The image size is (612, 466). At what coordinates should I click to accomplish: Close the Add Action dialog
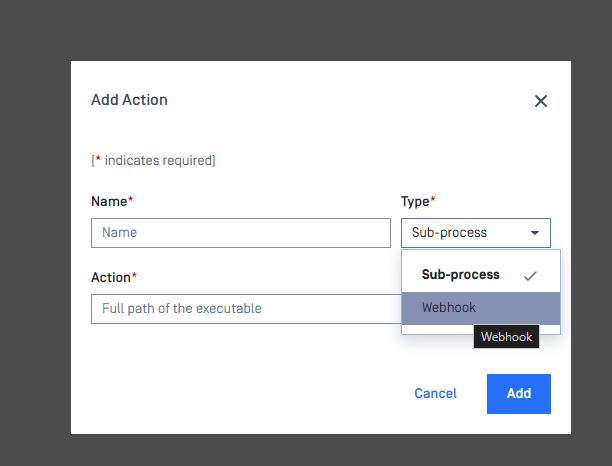541,101
